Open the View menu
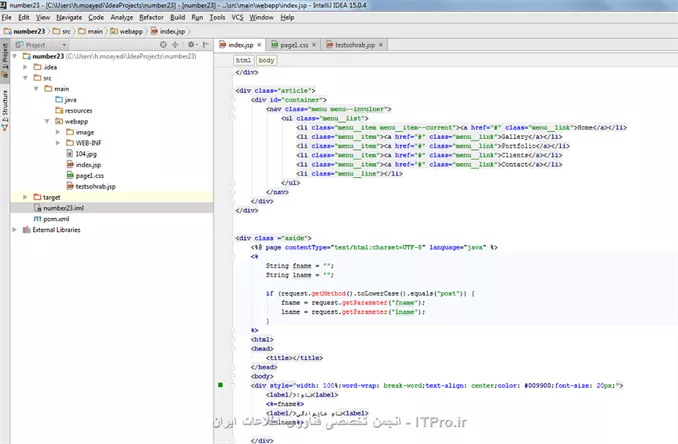This screenshot has height=444, width=678. pyautogui.click(x=43, y=17)
